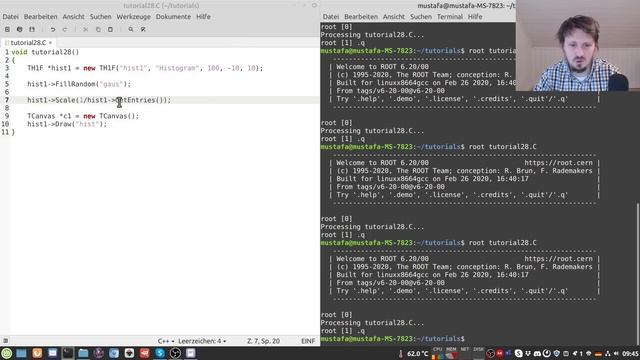640x360 pixels.
Task: Select the tutorial28.C document tab
Action: [28, 42]
